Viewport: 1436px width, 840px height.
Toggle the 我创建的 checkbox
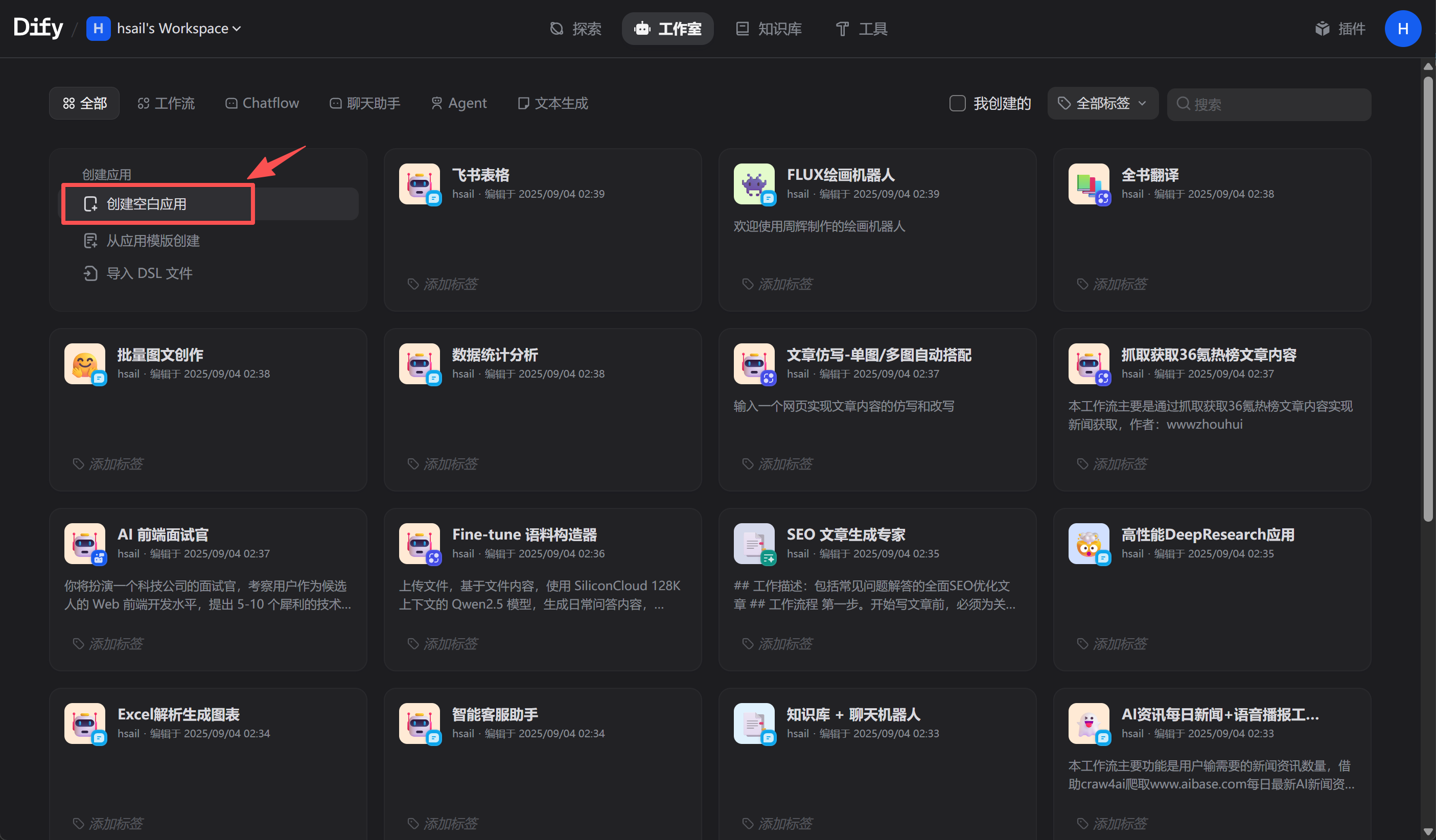957,103
